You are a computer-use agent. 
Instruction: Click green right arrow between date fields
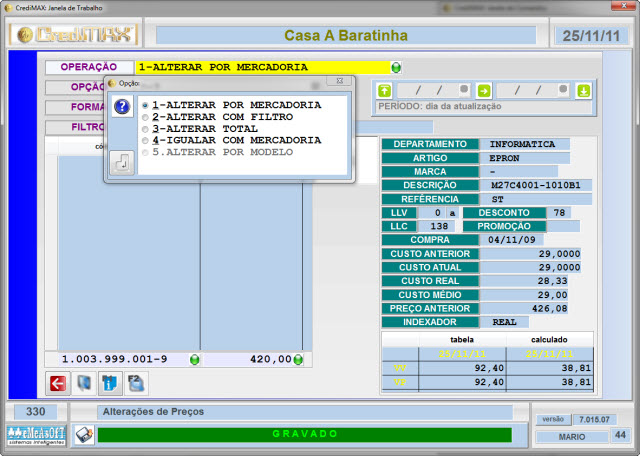coord(484,90)
